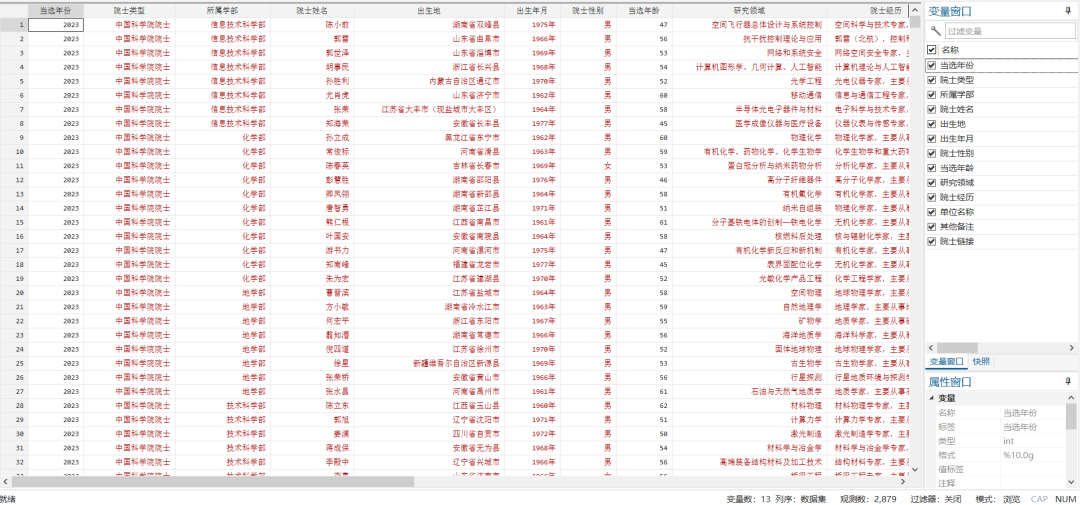1080x505 pixels.
Task: Select the 院士类型 column header
Action: coord(129,10)
